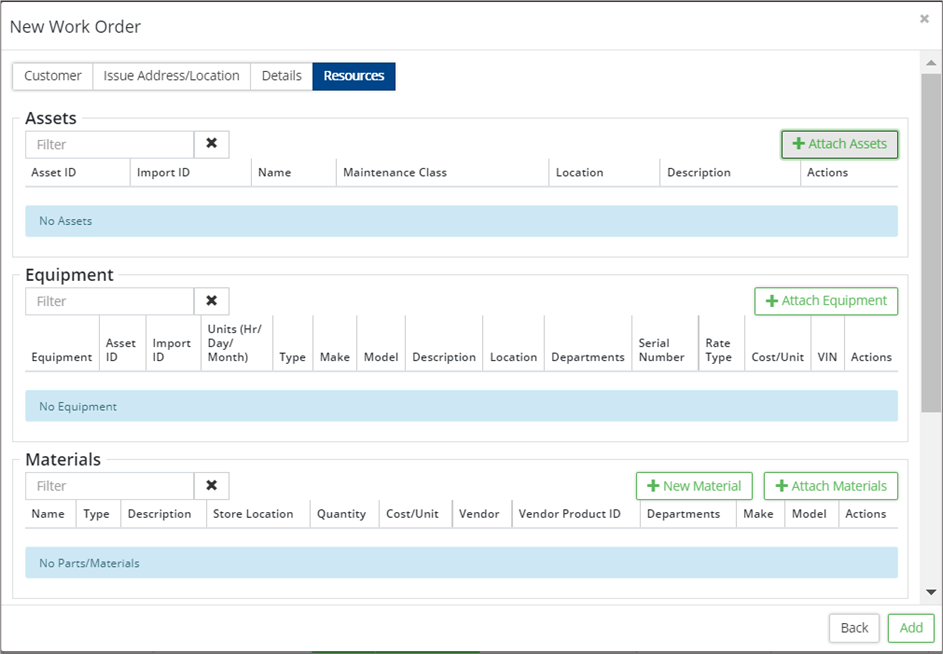
Task: Select the Resources tab
Action: [x=354, y=76]
